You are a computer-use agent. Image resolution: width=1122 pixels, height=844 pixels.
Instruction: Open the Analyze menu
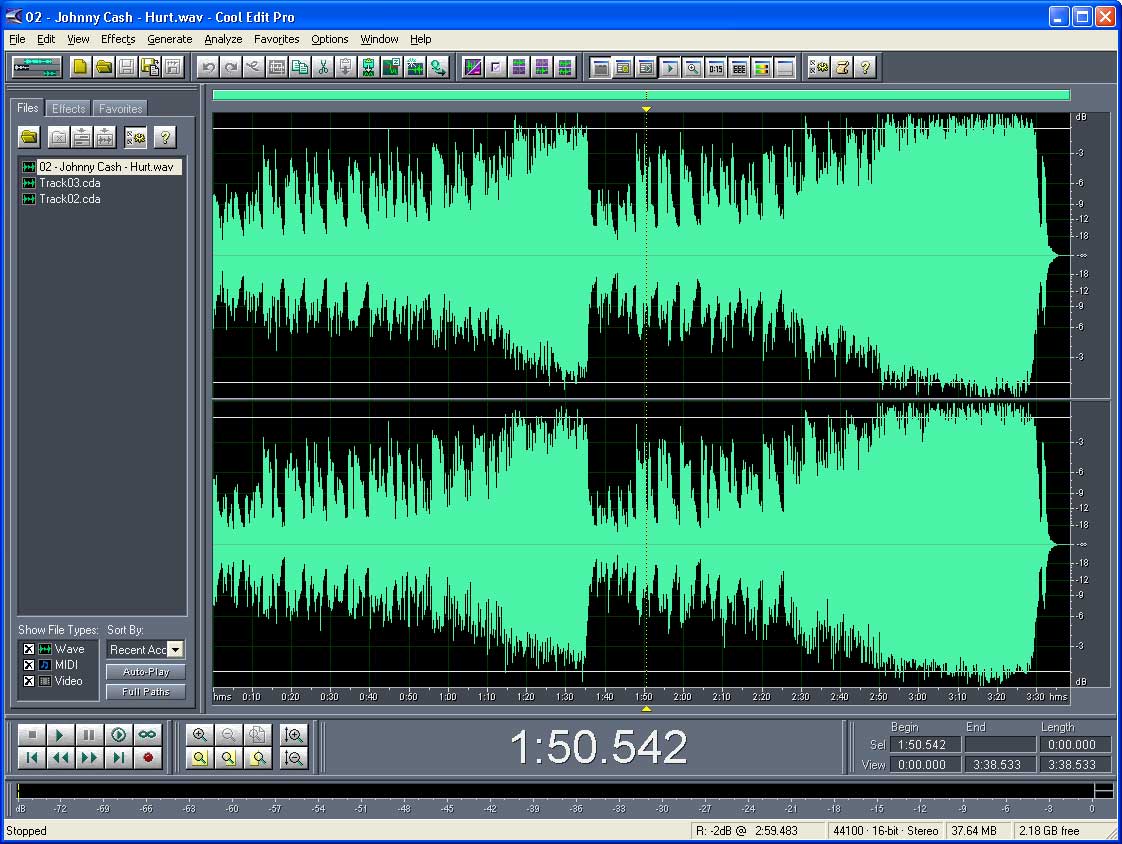[223, 39]
